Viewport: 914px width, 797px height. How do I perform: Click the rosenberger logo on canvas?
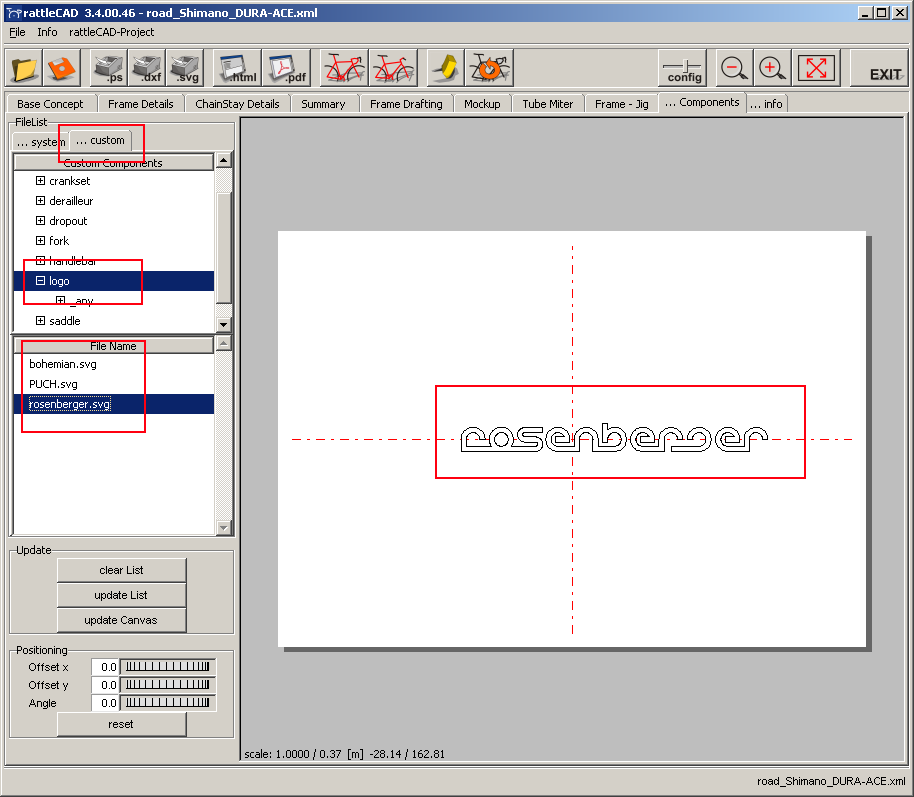click(614, 438)
